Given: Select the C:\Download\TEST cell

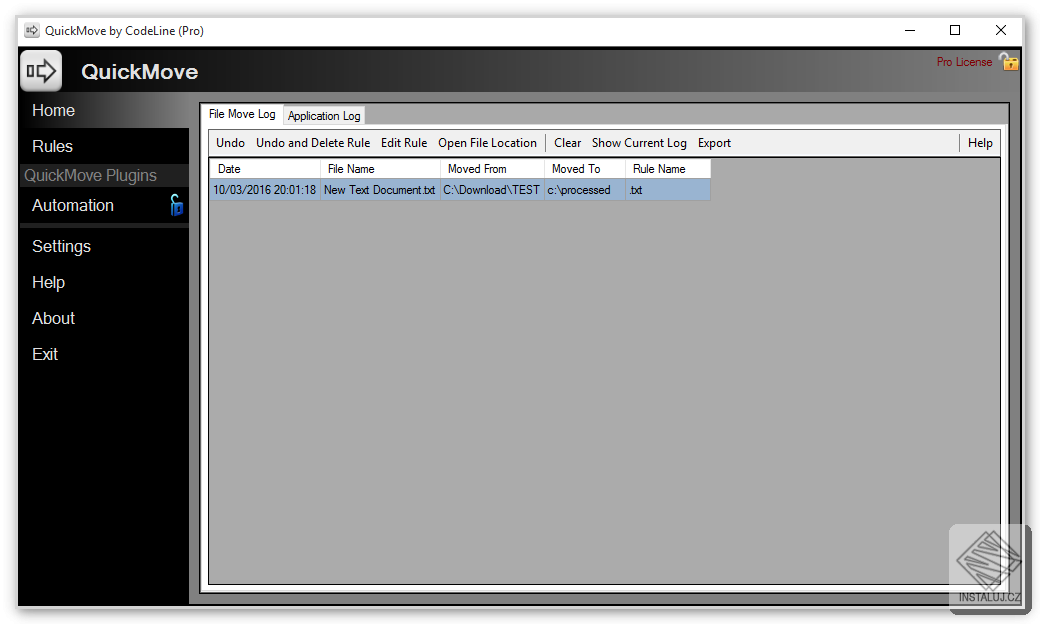Looking at the screenshot, I should click(493, 190).
